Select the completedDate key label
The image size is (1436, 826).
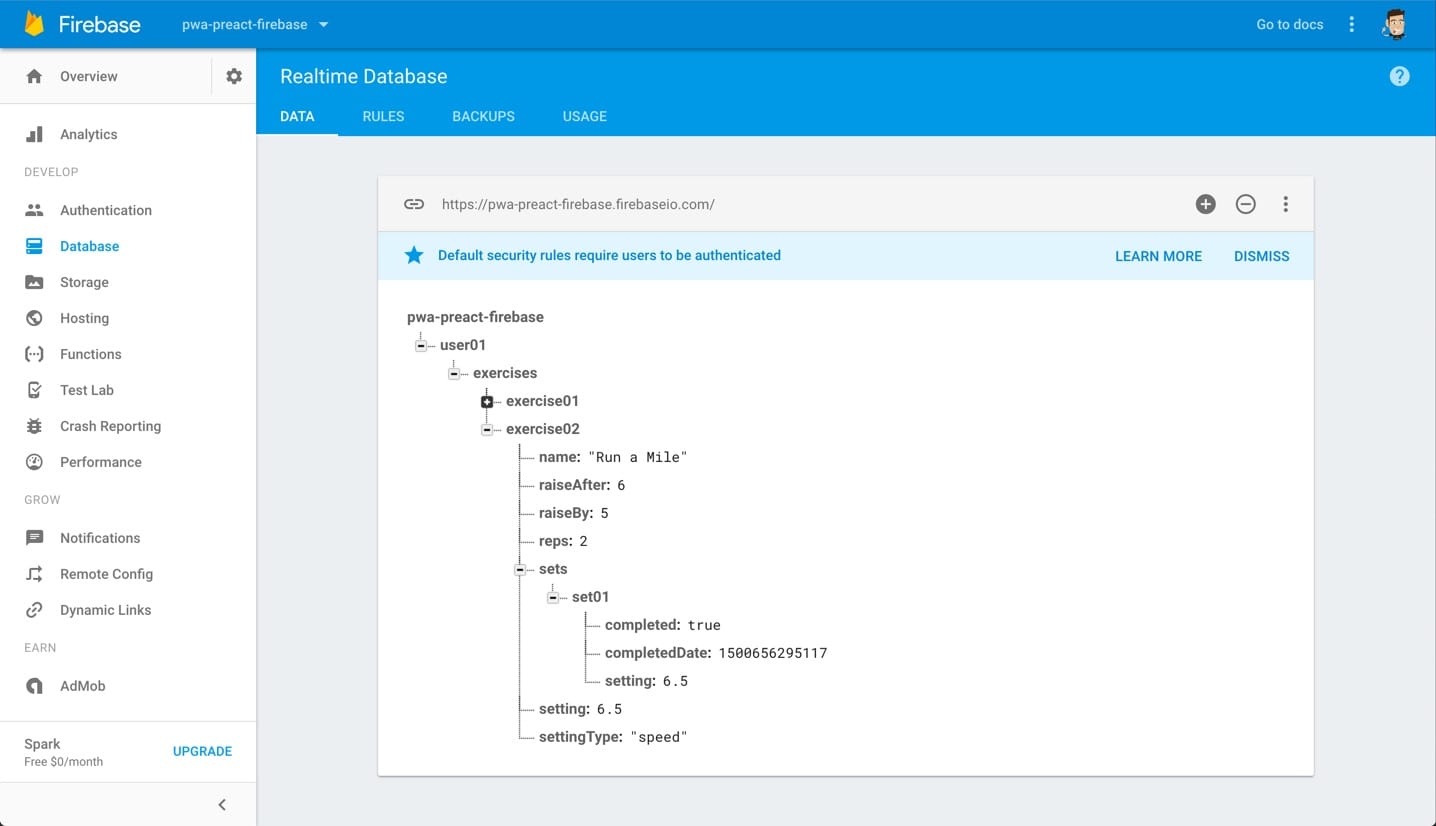[657, 653]
